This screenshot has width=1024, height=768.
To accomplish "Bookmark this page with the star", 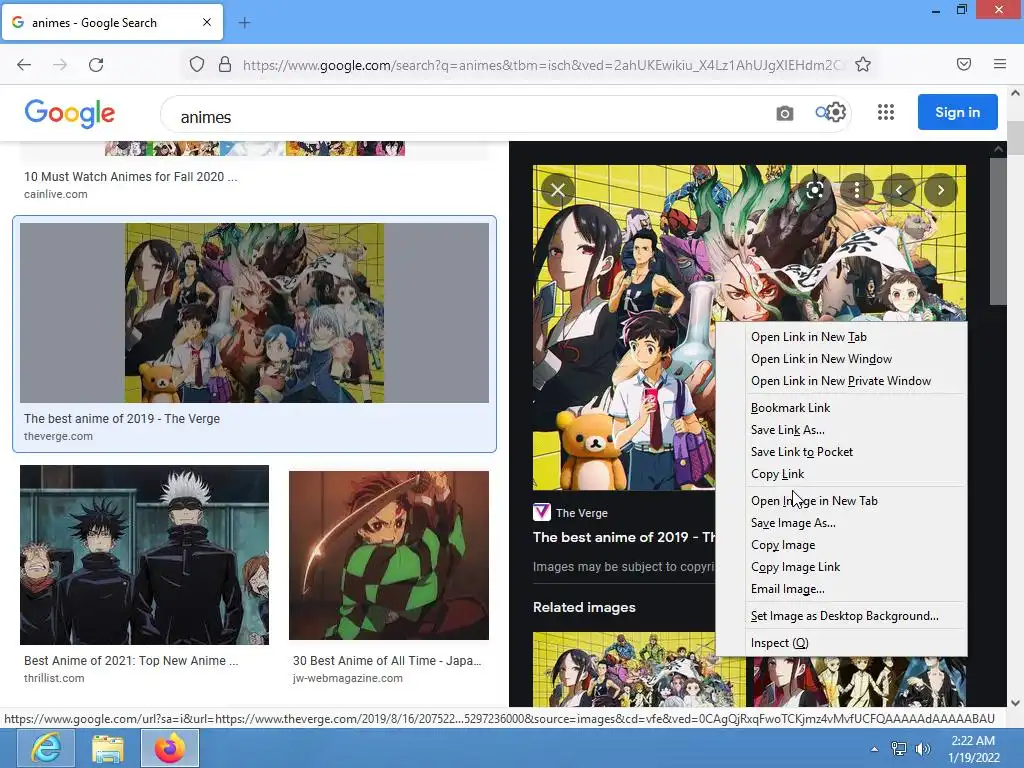I will (863, 65).
